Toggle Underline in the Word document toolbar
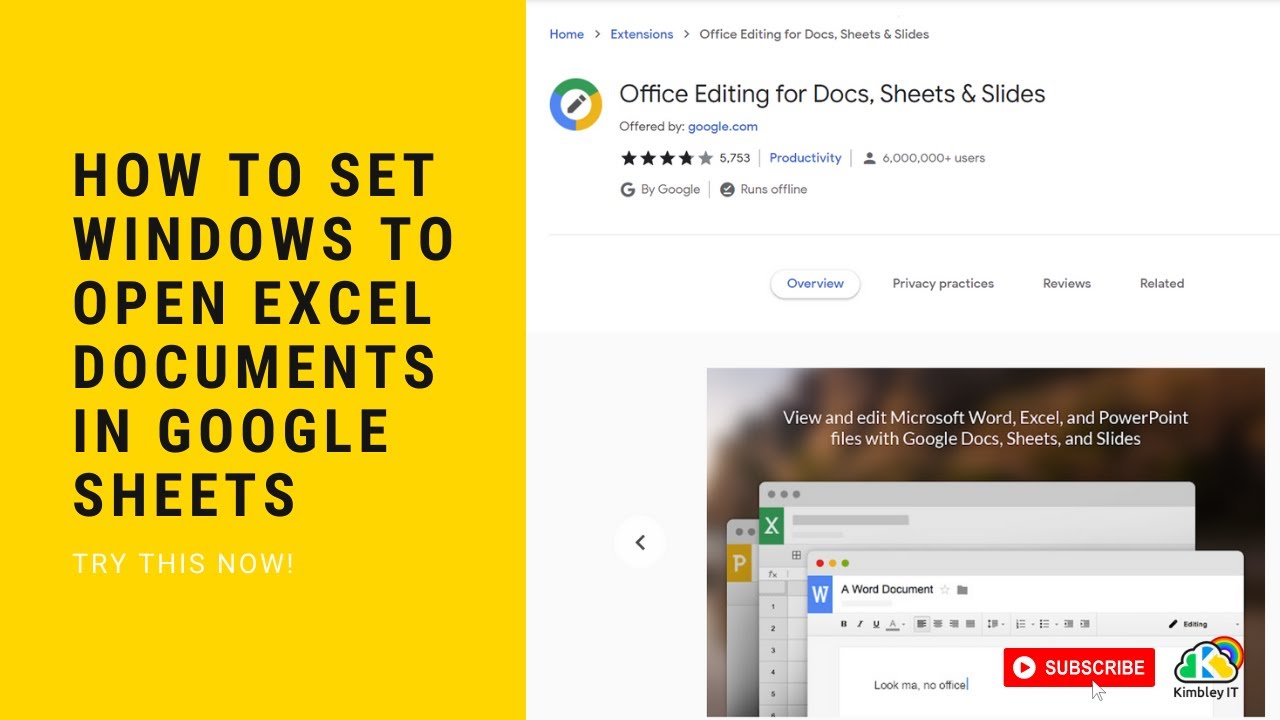1280x720 pixels. 876,624
